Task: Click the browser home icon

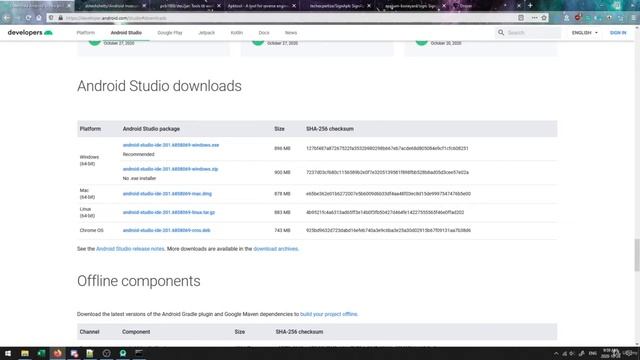Action: point(39,18)
